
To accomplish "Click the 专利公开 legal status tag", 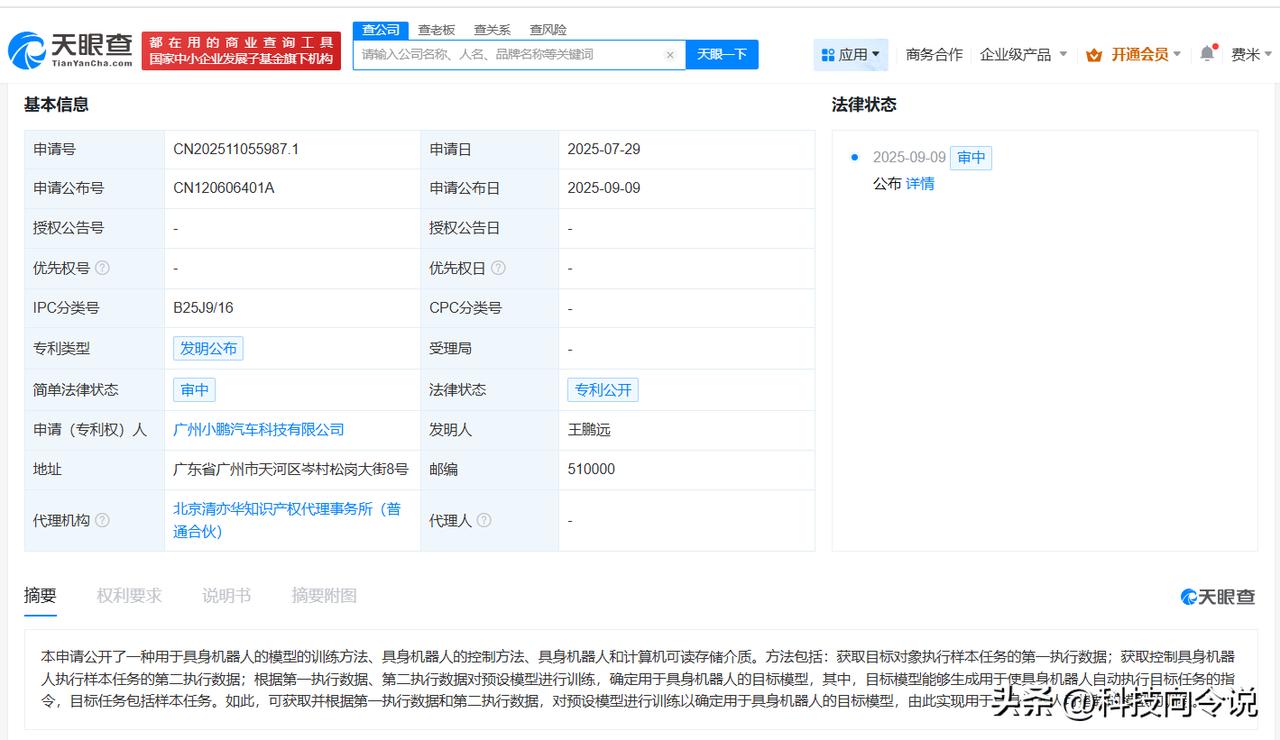I will pos(603,389).
